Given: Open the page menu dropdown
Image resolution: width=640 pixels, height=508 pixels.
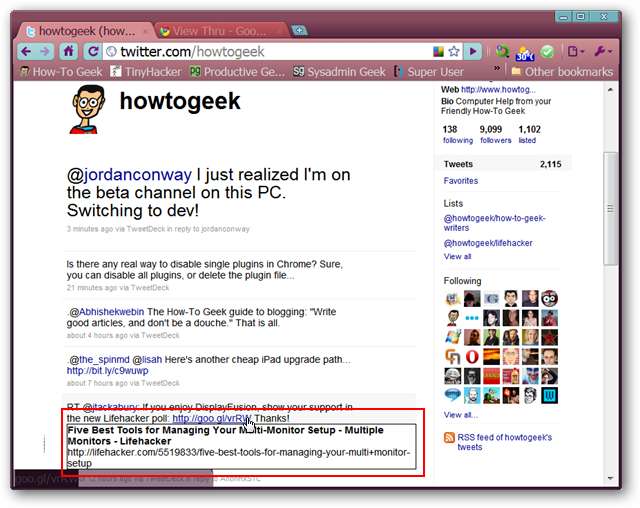Looking at the screenshot, I should [576, 51].
